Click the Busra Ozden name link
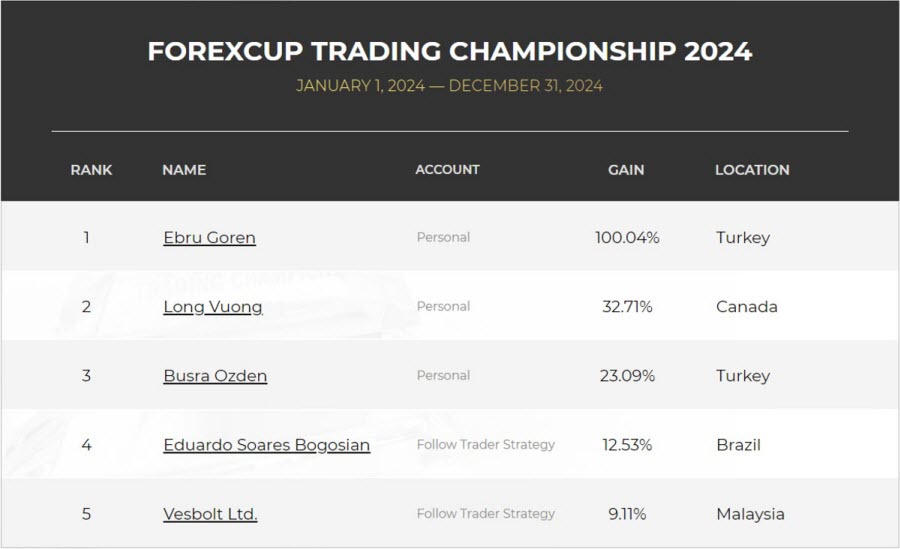The image size is (900, 549). pyautogui.click(x=215, y=376)
